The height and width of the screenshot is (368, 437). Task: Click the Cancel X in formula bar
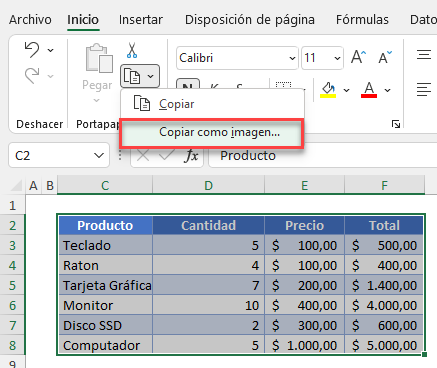[143, 155]
